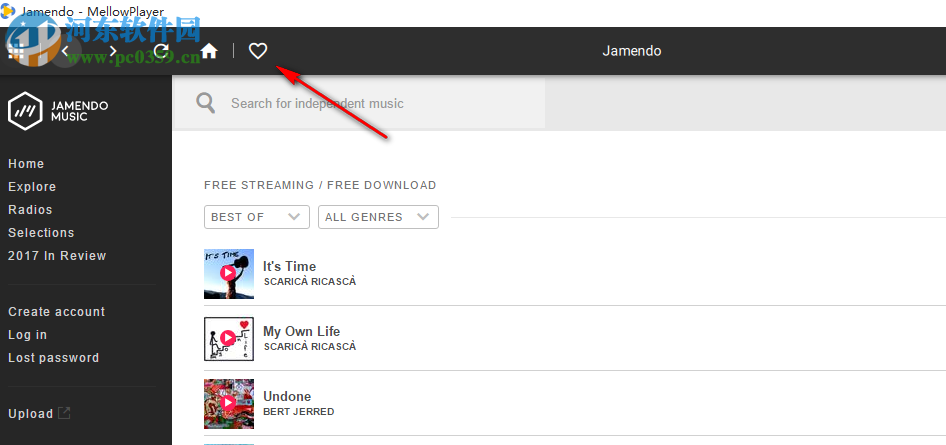Toggle the favorite heart icon
Screen dimensions: 946x445
tap(258, 51)
